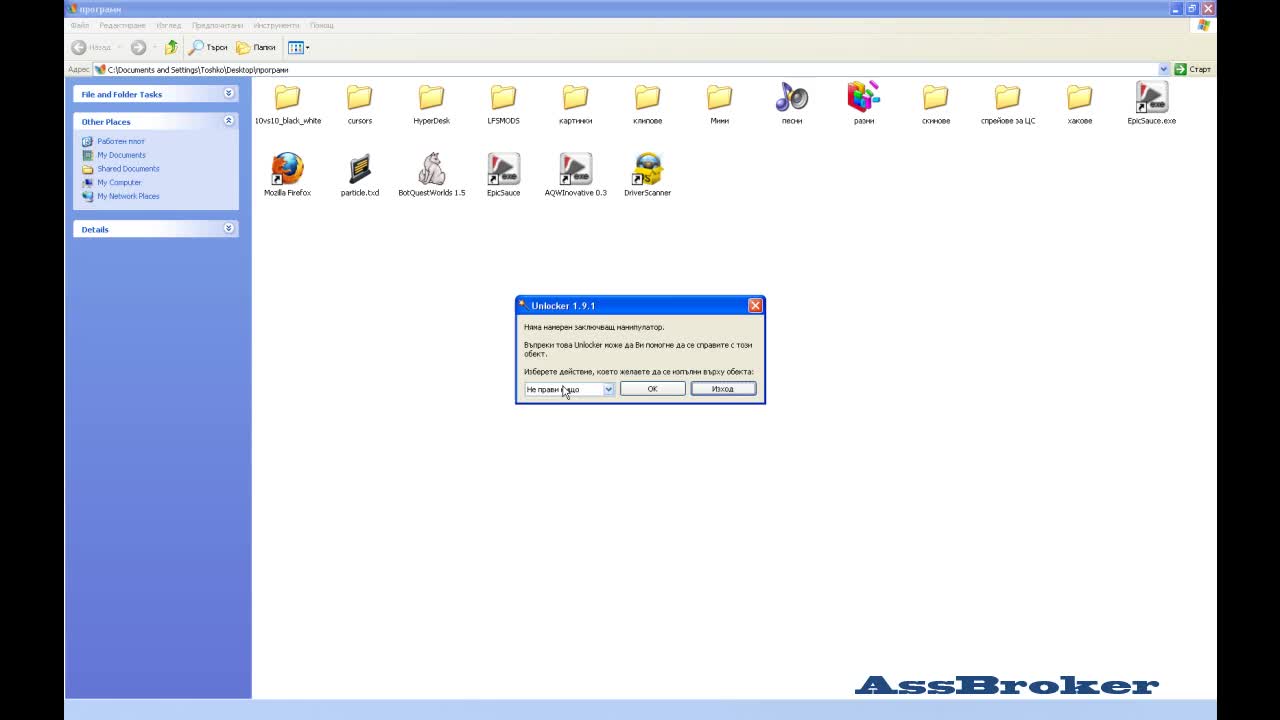
Task: Open the Views dropdown in toolbar
Action: [x=298, y=47]
